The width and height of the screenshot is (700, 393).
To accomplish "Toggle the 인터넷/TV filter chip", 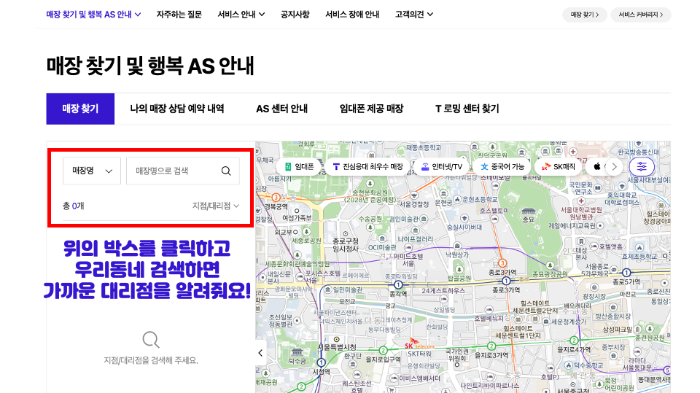I will pyautogui.click(x=442, y=167).
